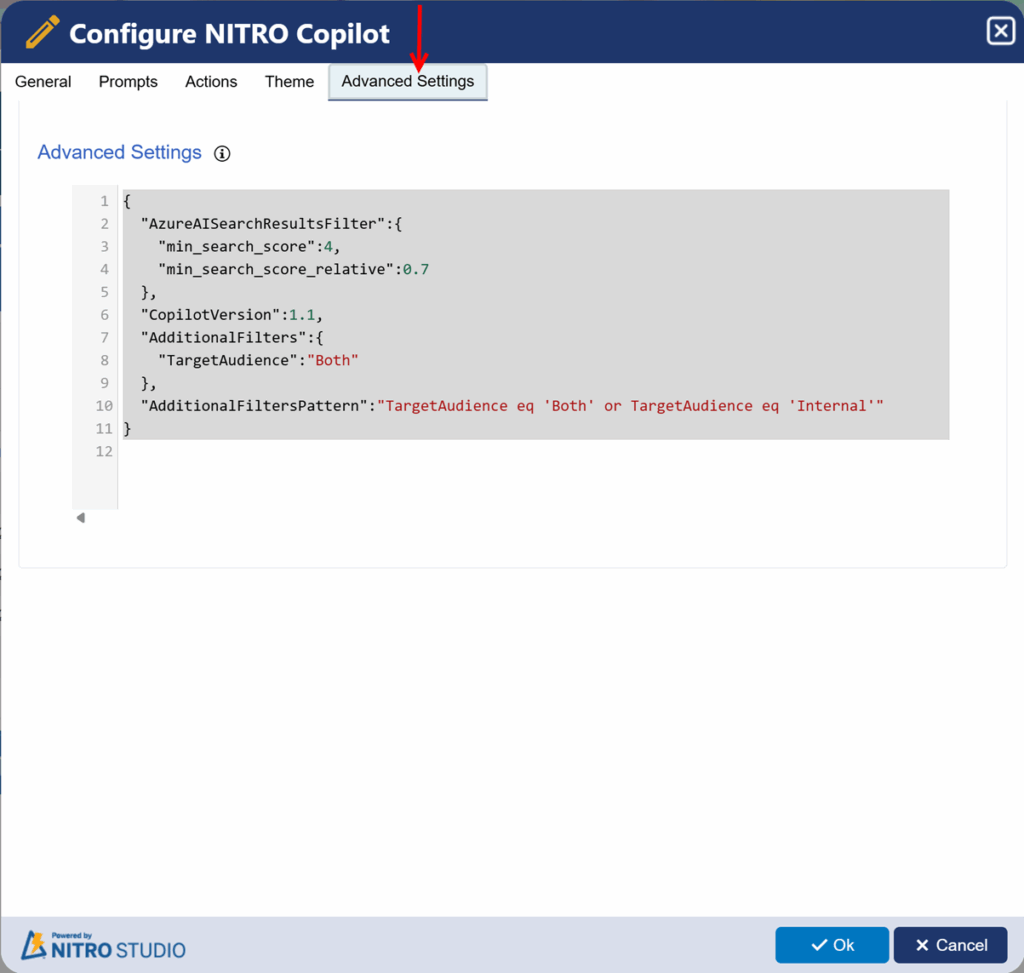This screenshot has width=1024, height=973.
Task: Go to the Actions tab
Action: point(211,82)
